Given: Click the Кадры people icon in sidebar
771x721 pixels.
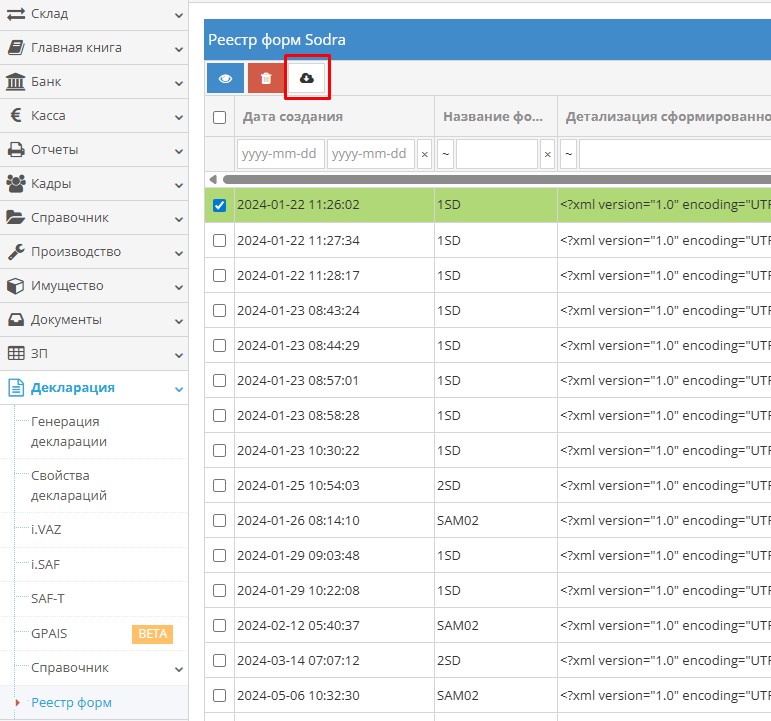Looking at the screenshot, I should tap(15, 184).
